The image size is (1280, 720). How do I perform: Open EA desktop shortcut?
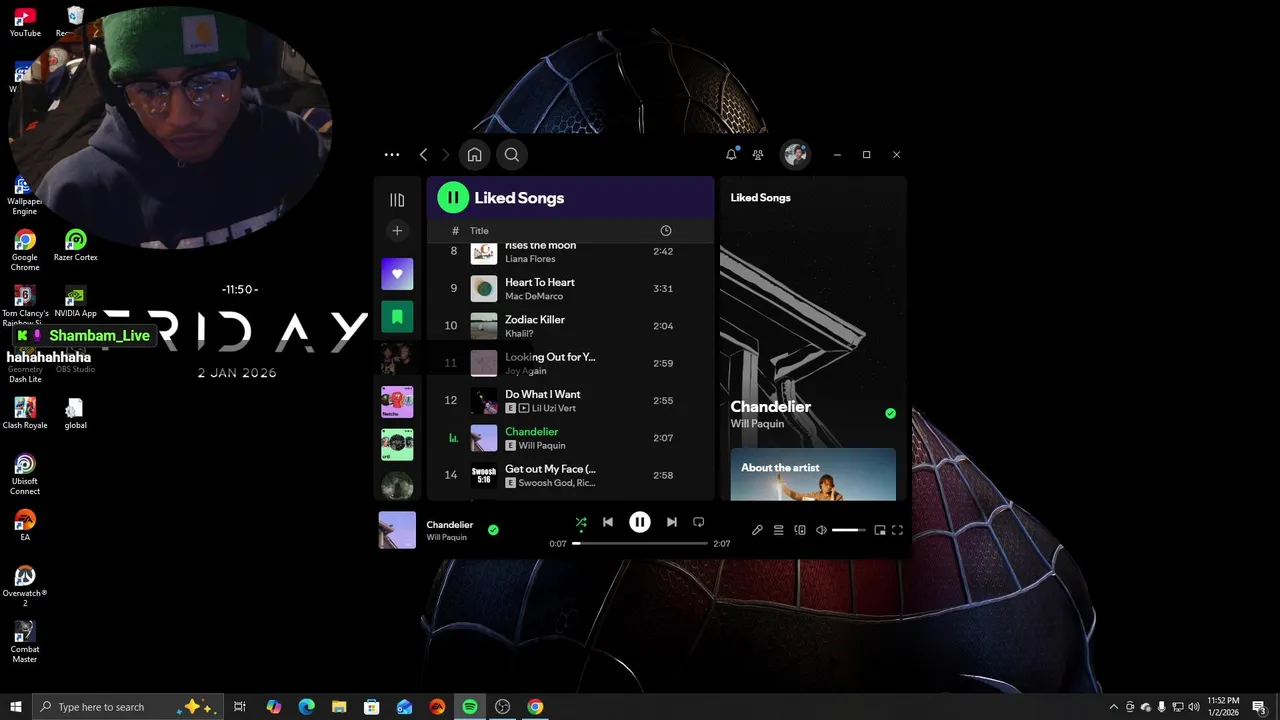25,525
